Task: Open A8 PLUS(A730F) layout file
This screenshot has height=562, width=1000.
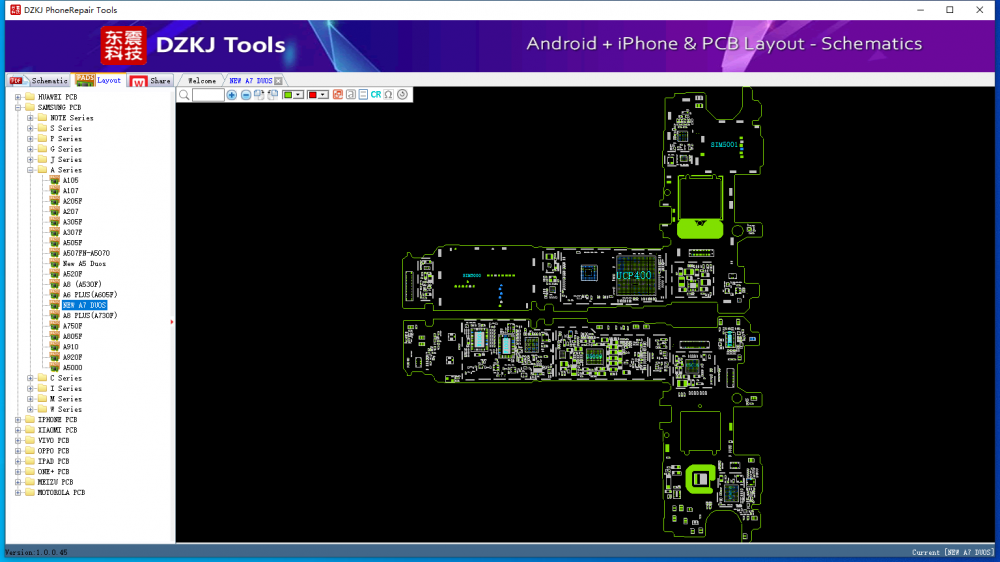Action: (89, 316)
